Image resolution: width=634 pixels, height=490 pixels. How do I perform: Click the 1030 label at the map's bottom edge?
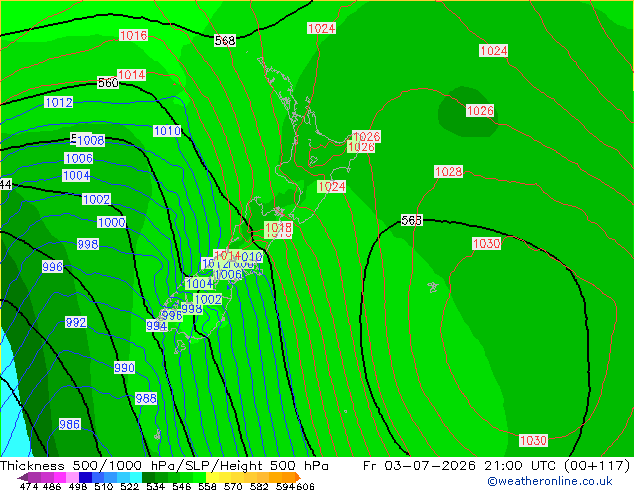[533, 440]
